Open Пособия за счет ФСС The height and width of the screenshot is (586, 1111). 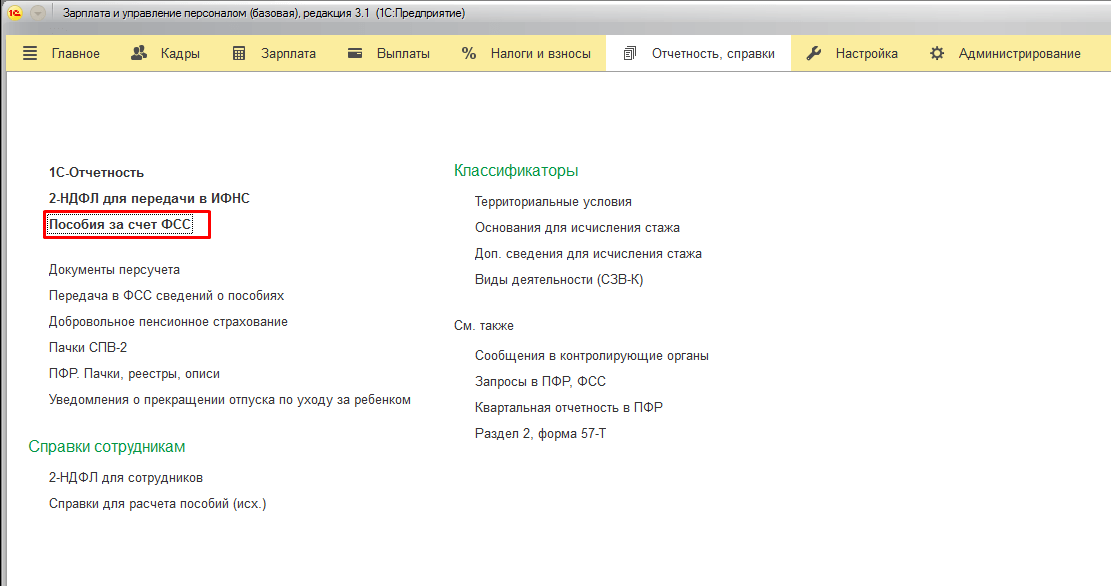pyautogui.click(x=120, y=225)
